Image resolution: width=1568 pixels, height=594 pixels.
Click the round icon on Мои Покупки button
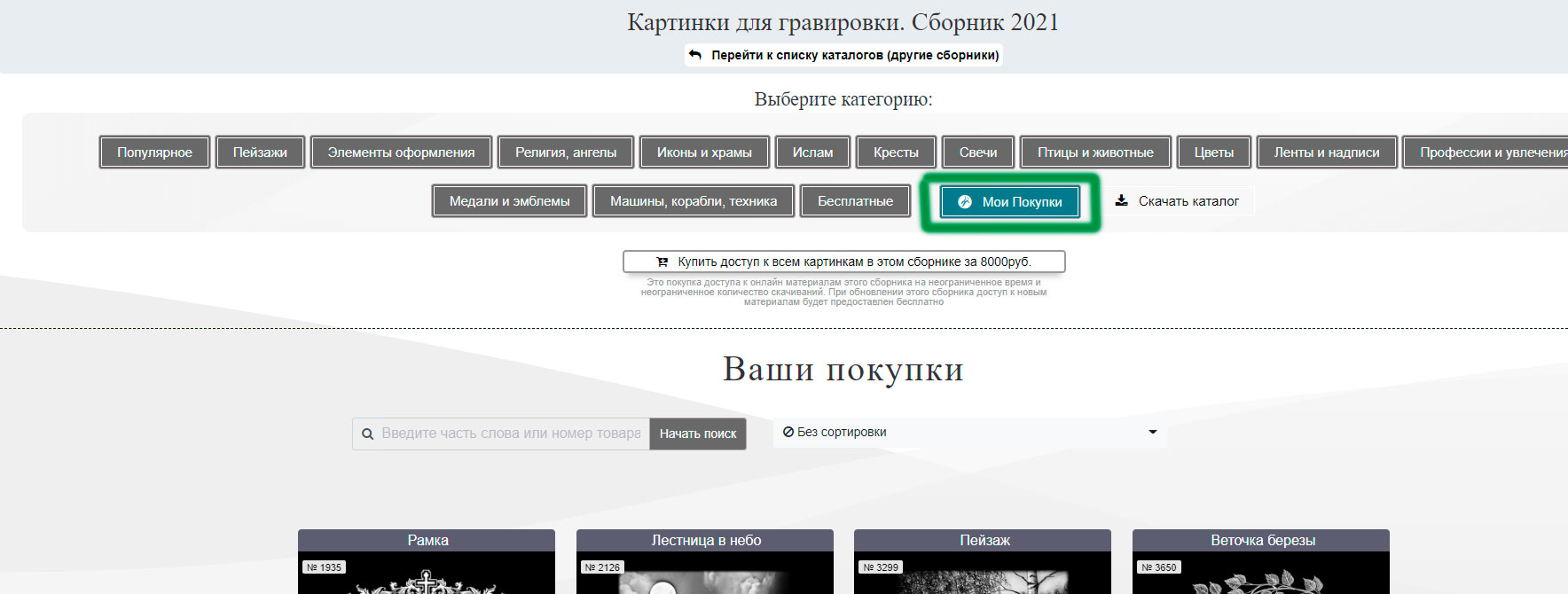tap(965, 202)
